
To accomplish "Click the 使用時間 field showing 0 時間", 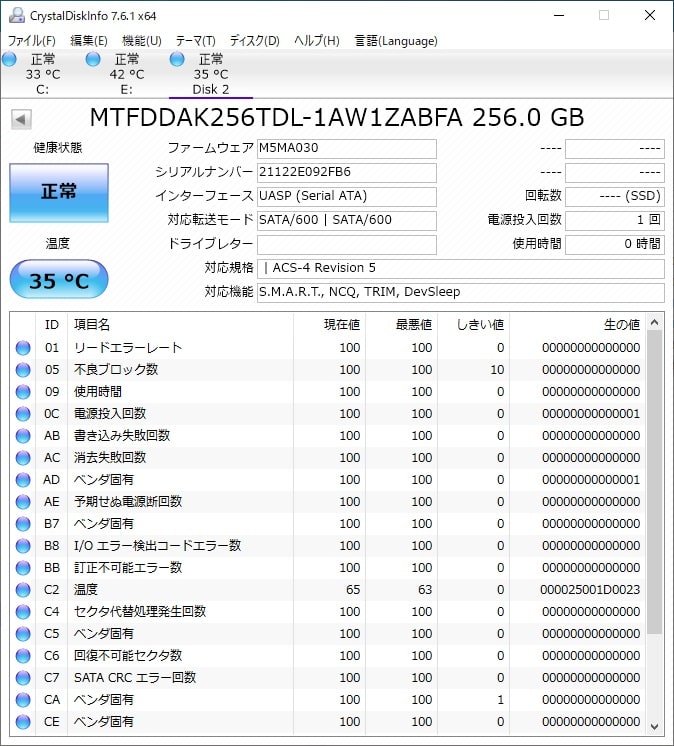I will click(x=615, y=244).
